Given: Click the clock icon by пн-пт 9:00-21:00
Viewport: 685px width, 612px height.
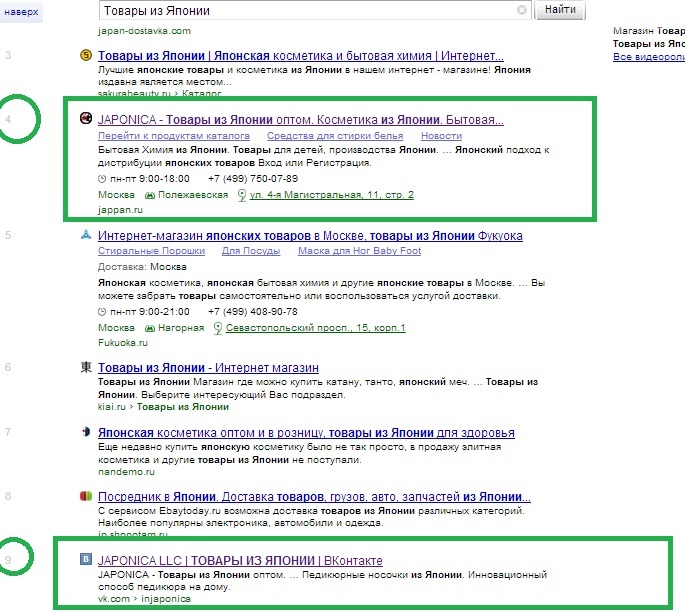Looking at the screenshot, I should 102,312.
